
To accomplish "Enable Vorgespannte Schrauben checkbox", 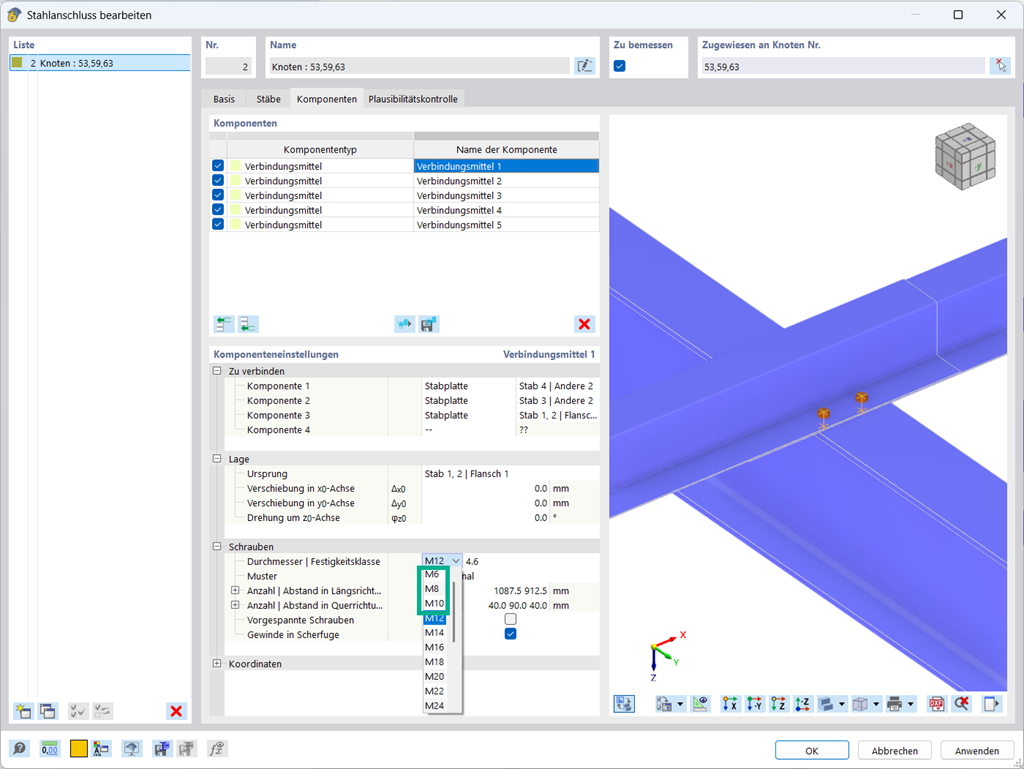I will click(x=511, y=619).
